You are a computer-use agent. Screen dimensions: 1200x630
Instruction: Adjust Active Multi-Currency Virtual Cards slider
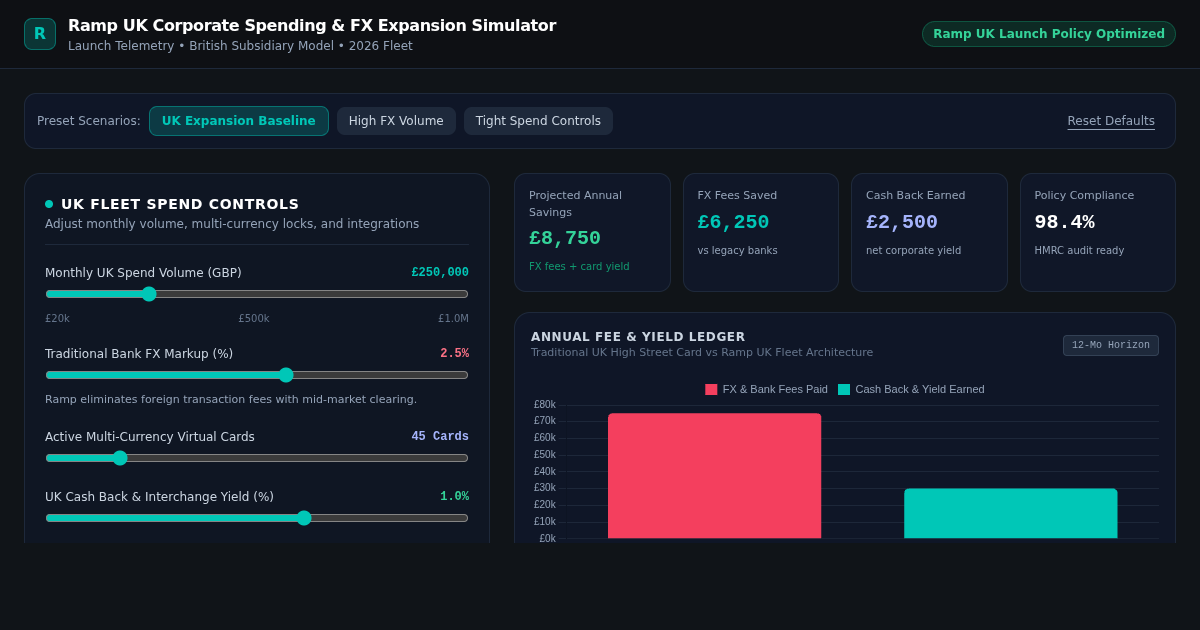tap(257, 458)
